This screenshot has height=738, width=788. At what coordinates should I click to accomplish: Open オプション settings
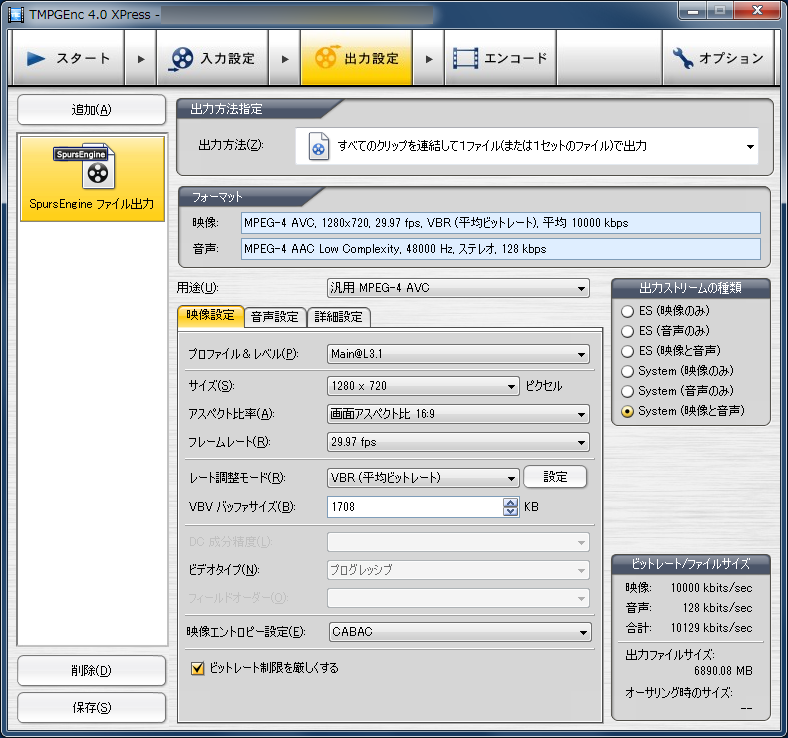(x=718, y=58)
